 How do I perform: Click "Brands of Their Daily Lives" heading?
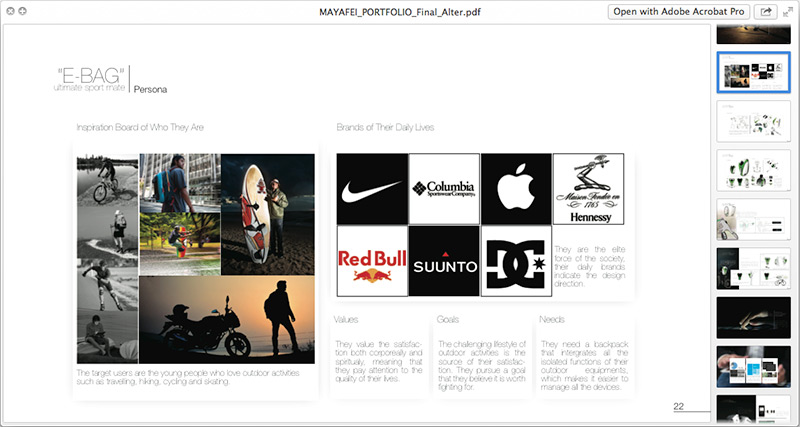(x=385, y=128)
